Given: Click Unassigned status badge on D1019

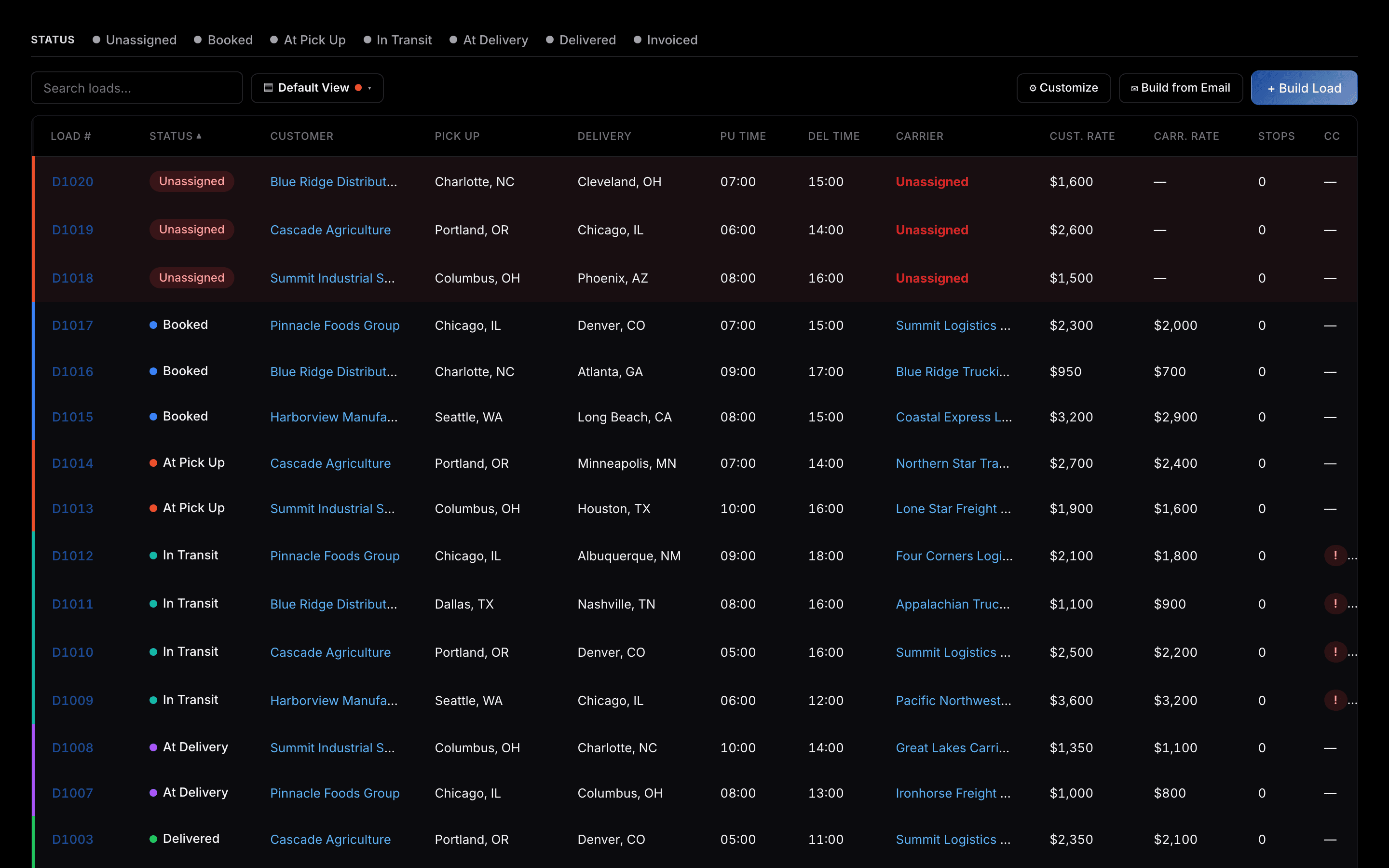Looking at the screenshot, I should pyautogui.click(x=191, y=230).
